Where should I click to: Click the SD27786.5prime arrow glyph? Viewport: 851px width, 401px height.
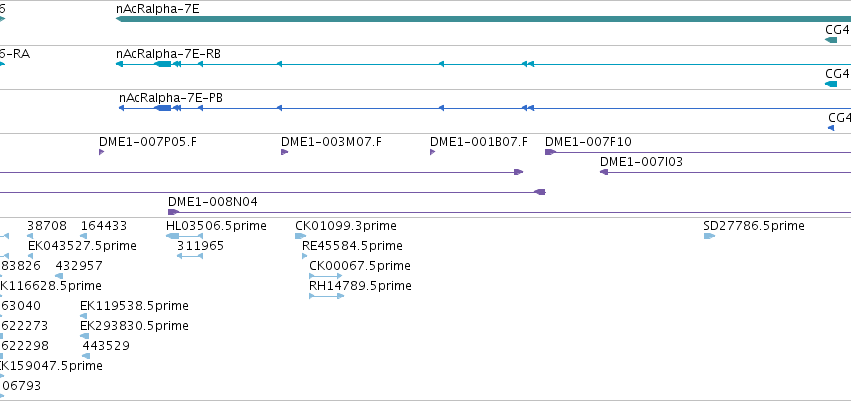(709, 236)
